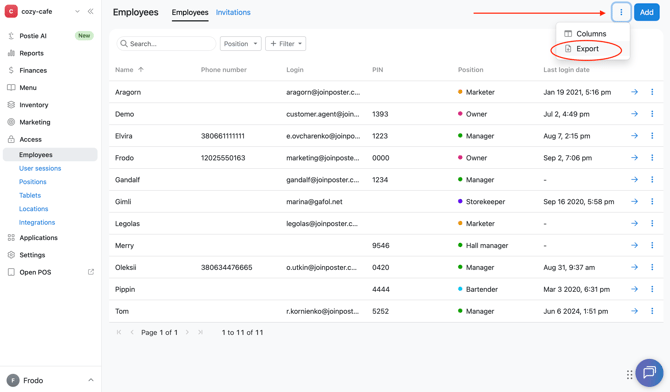The image size is (670, 392).
Task: Open Elvira's details arrow
Action: (635, 136)
